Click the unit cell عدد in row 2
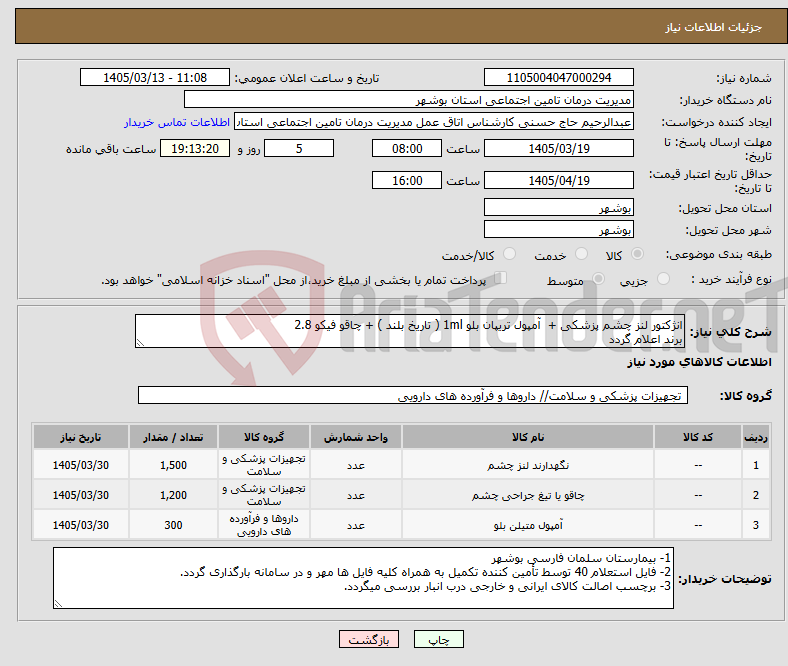Viewport: 788px width, 666px height. (x=356, y=495)
